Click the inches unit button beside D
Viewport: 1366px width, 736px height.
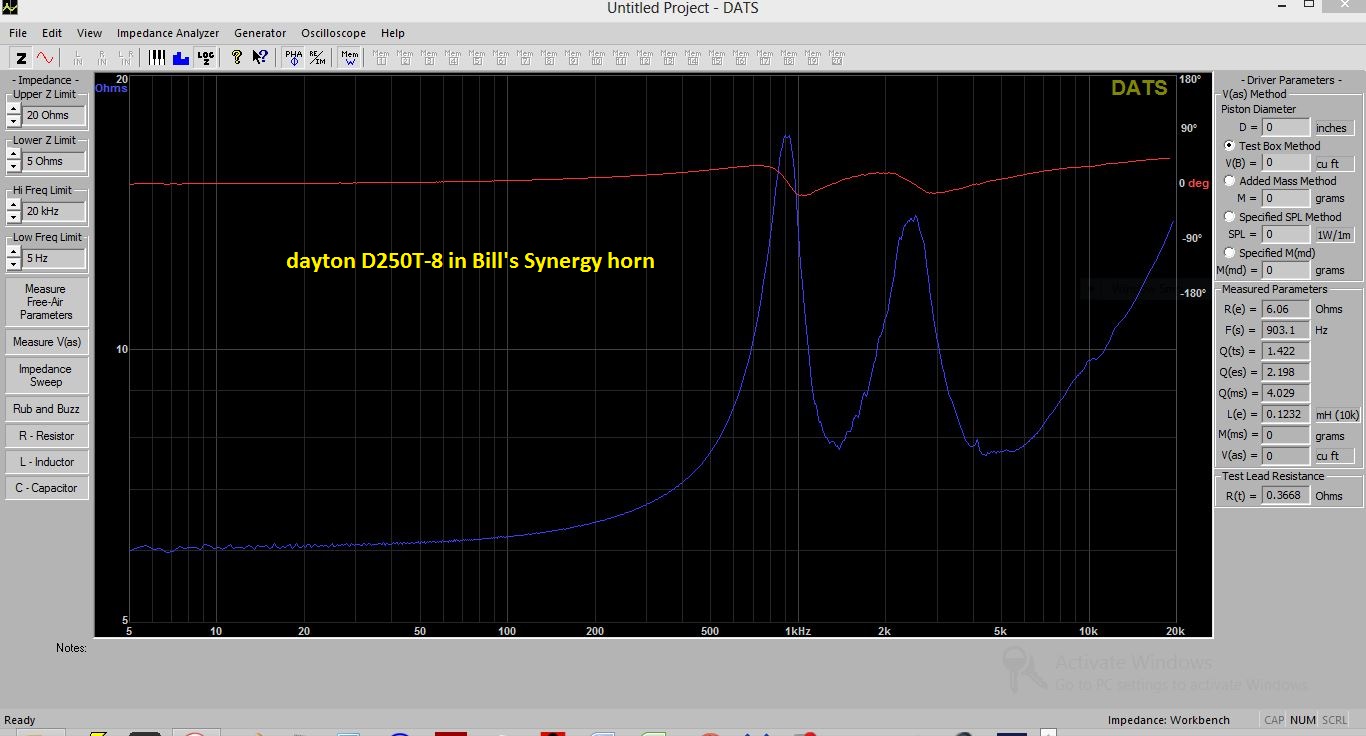click(x=1335, y=127)
